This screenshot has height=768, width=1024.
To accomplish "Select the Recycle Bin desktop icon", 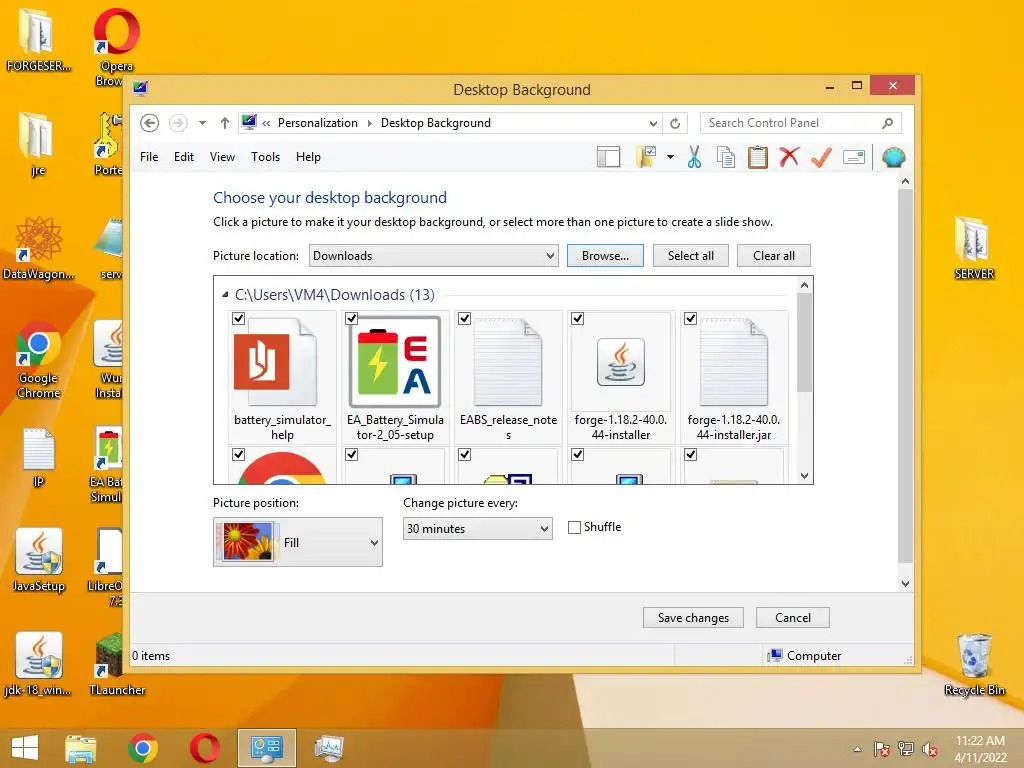I will pos(974,665).
